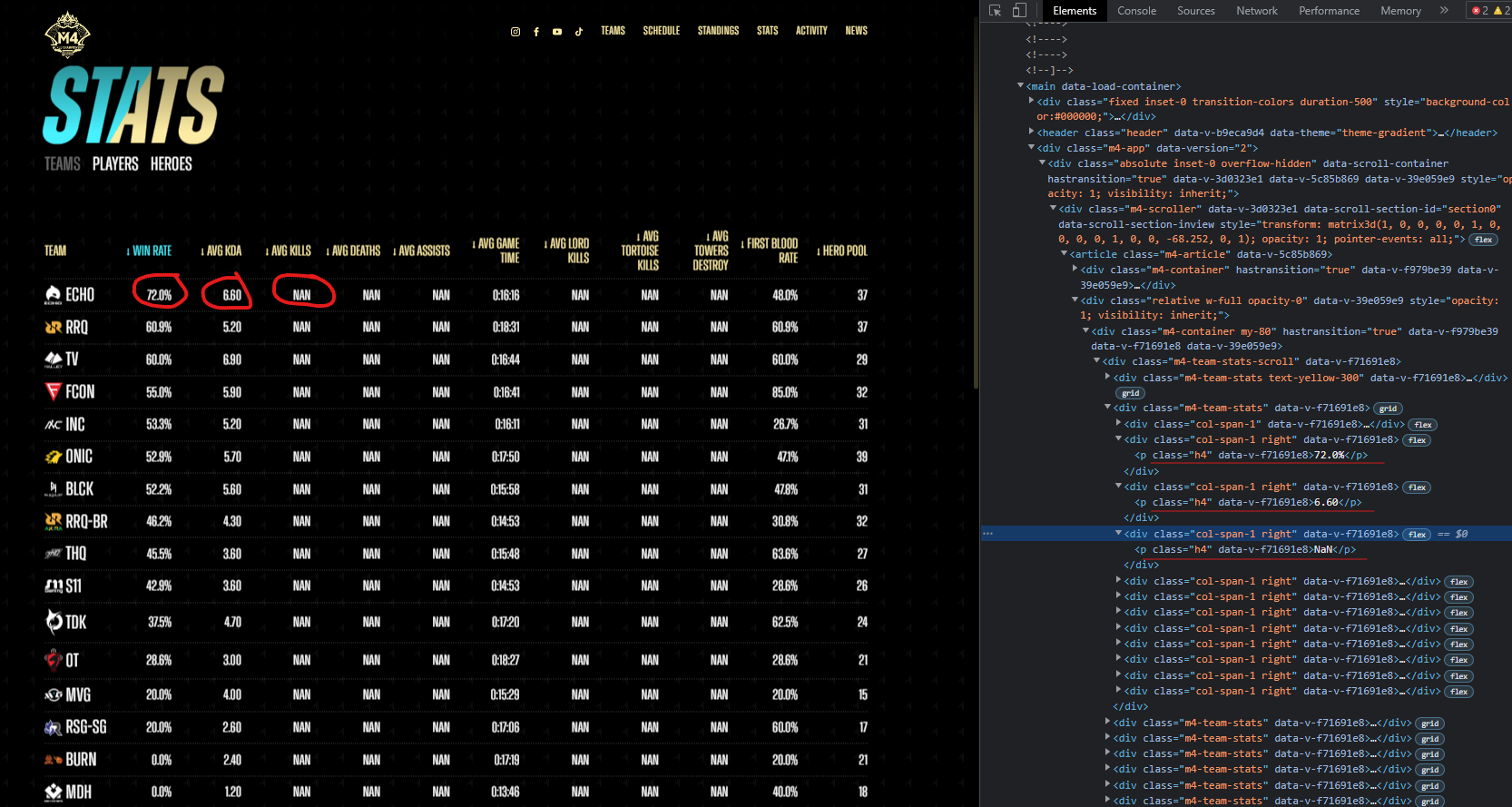Viewport: 1512px width, 807px height.
Task: Open the SCHEDULE navigation link
Action: click(661, 31)
